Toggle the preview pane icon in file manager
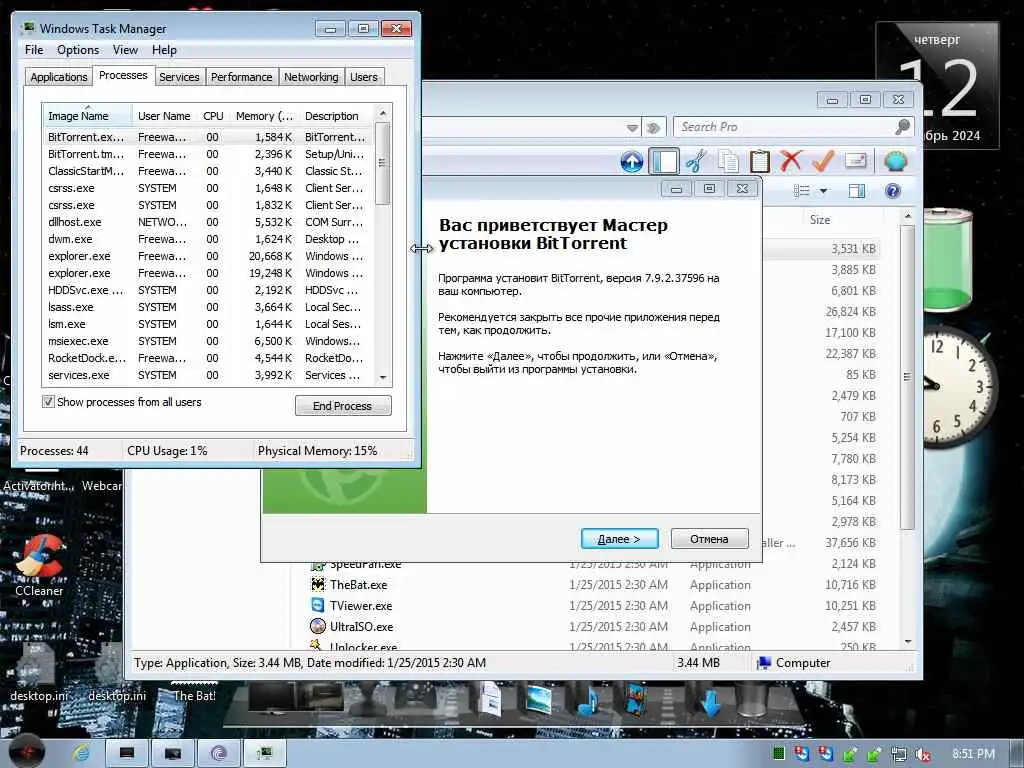Viewport: 1024px width, 768px height. 857,191
